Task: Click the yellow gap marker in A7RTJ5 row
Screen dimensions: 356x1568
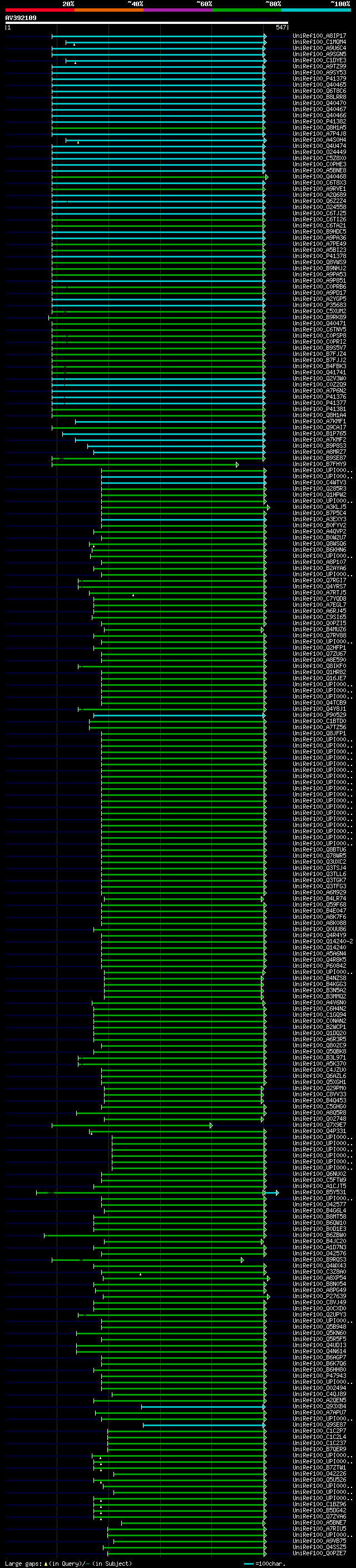Action: (133, 595)
